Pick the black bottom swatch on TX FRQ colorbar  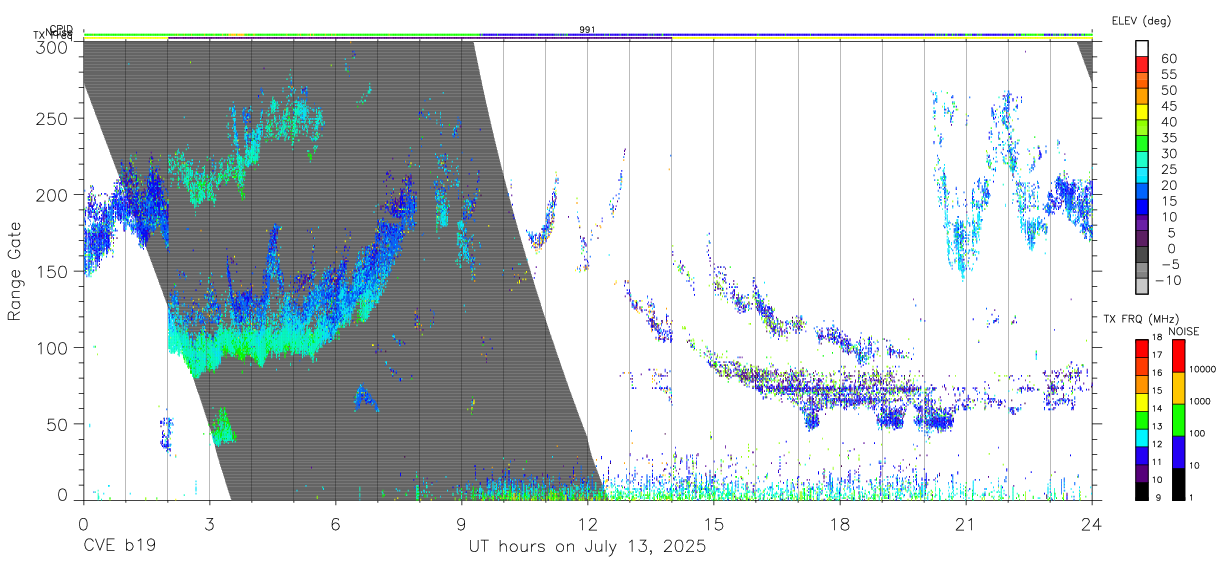[x=1142, y=490]
